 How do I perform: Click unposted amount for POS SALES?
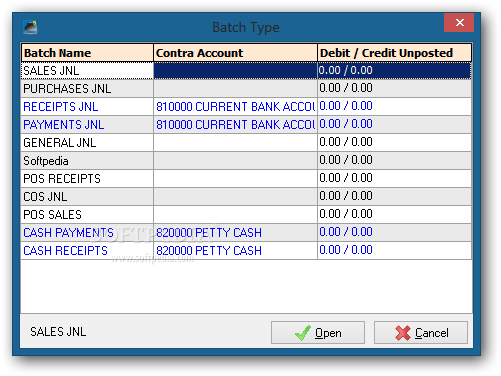click(395, 215)
